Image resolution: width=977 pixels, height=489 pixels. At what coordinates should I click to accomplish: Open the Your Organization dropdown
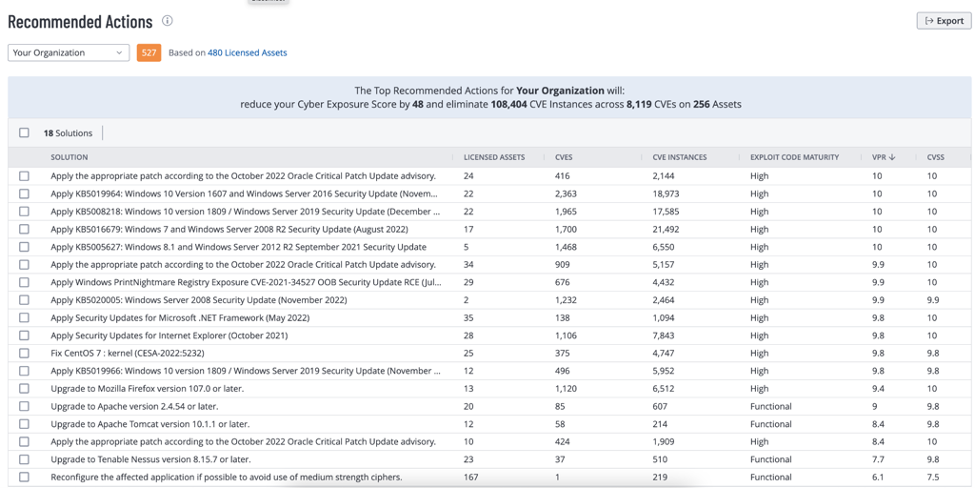[68, 53]
